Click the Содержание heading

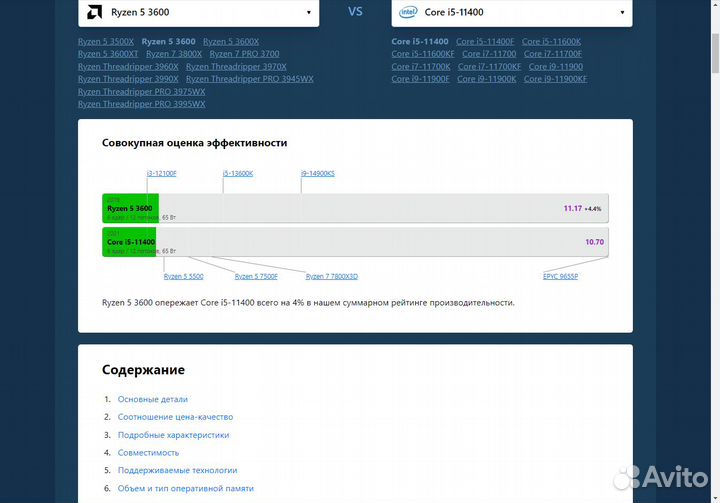coord(143,370)
